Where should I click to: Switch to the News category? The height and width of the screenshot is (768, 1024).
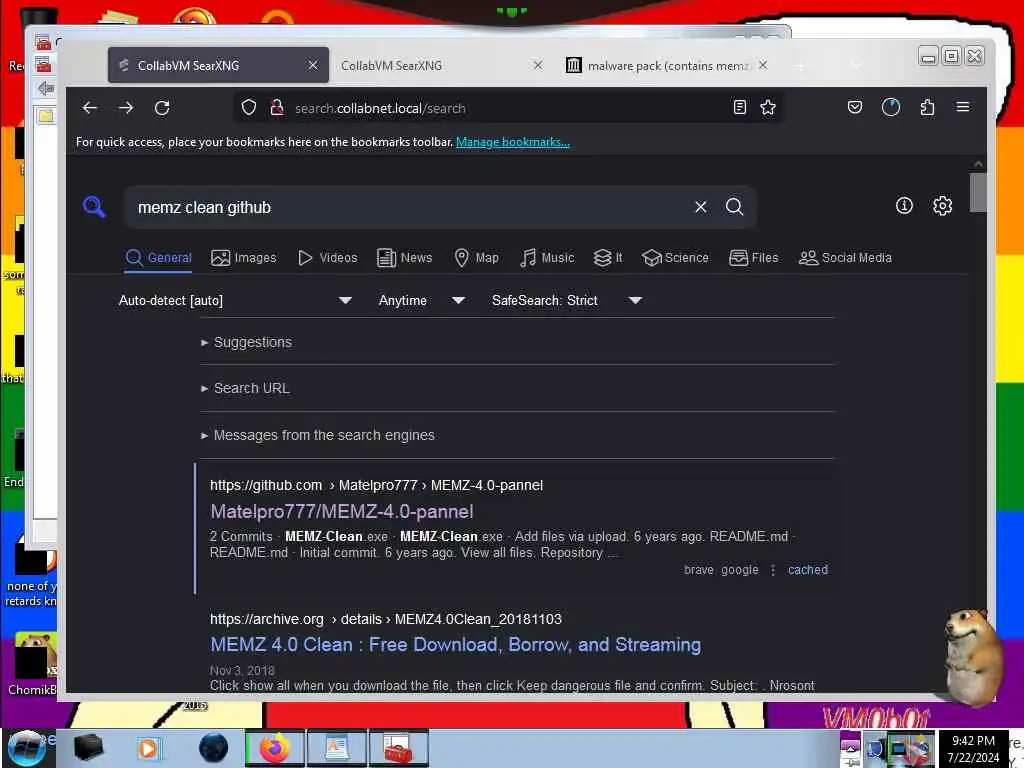pyautogui.click(x=405, y=258)
